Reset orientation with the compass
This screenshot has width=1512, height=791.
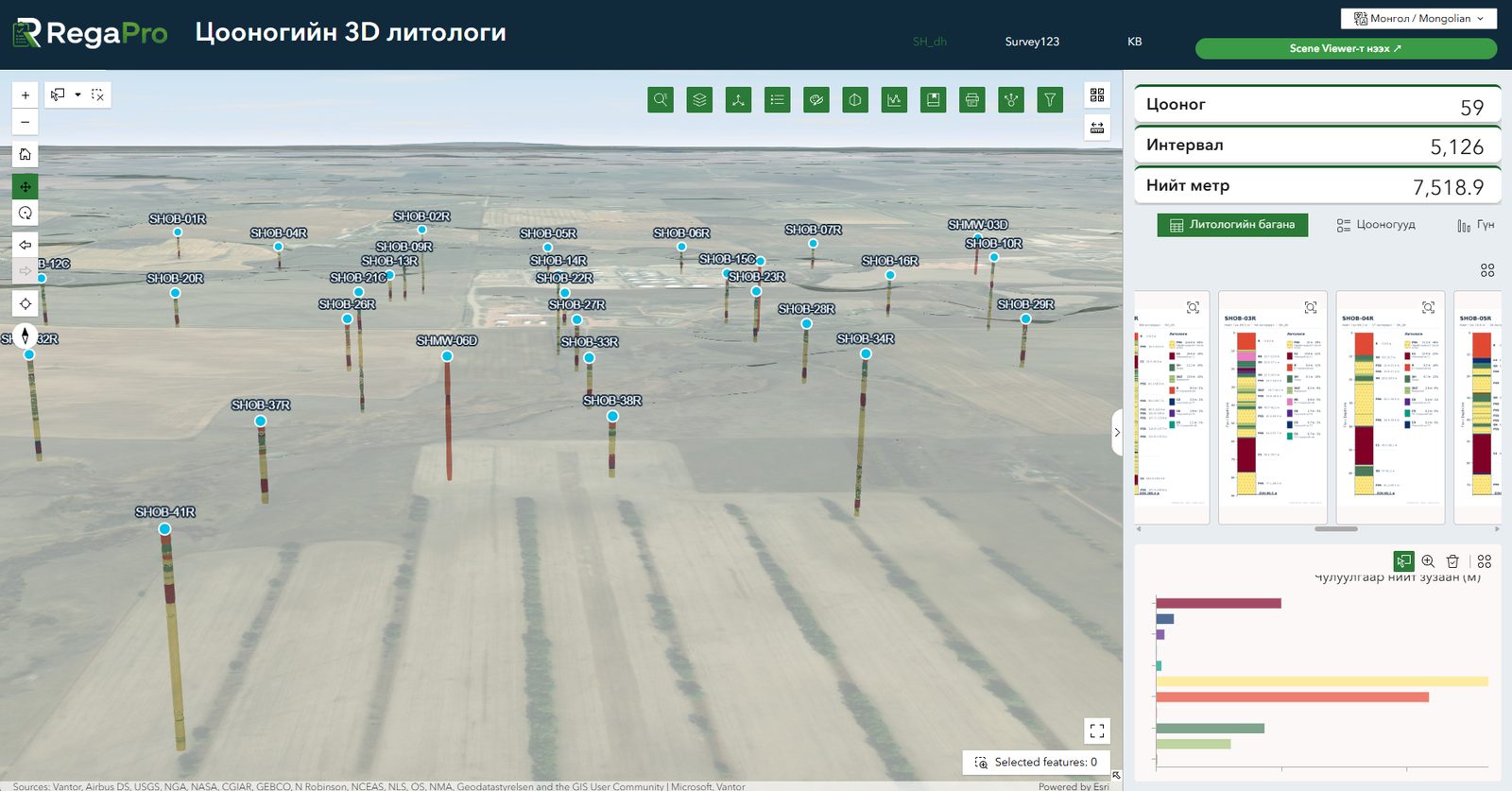(x=26, y=335)
